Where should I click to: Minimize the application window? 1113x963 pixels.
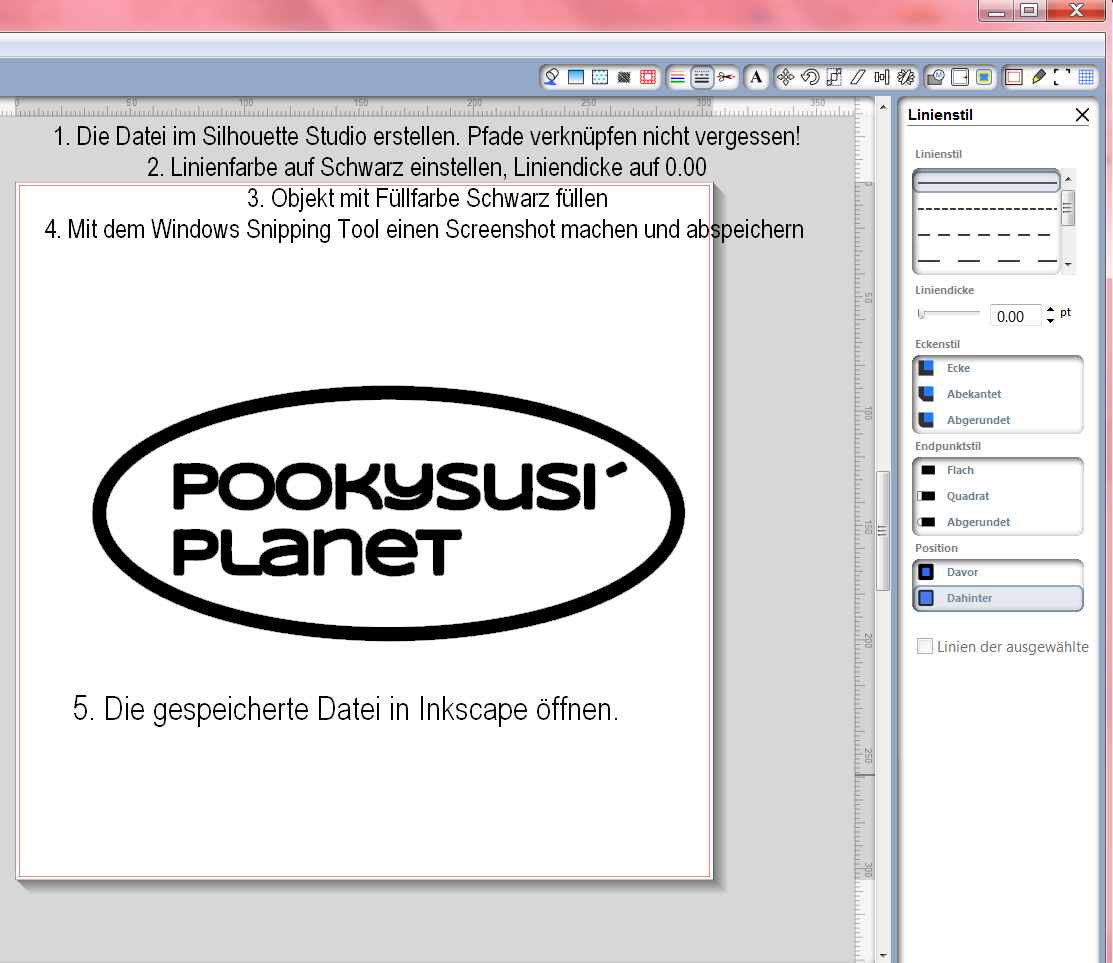997,11
